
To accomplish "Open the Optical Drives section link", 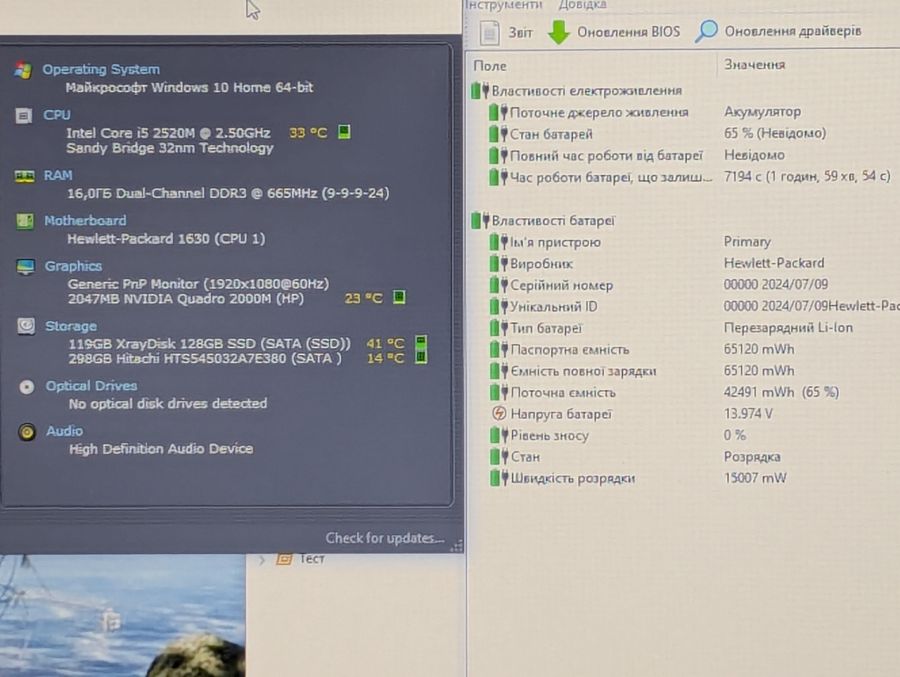I will tap(91, 386).
